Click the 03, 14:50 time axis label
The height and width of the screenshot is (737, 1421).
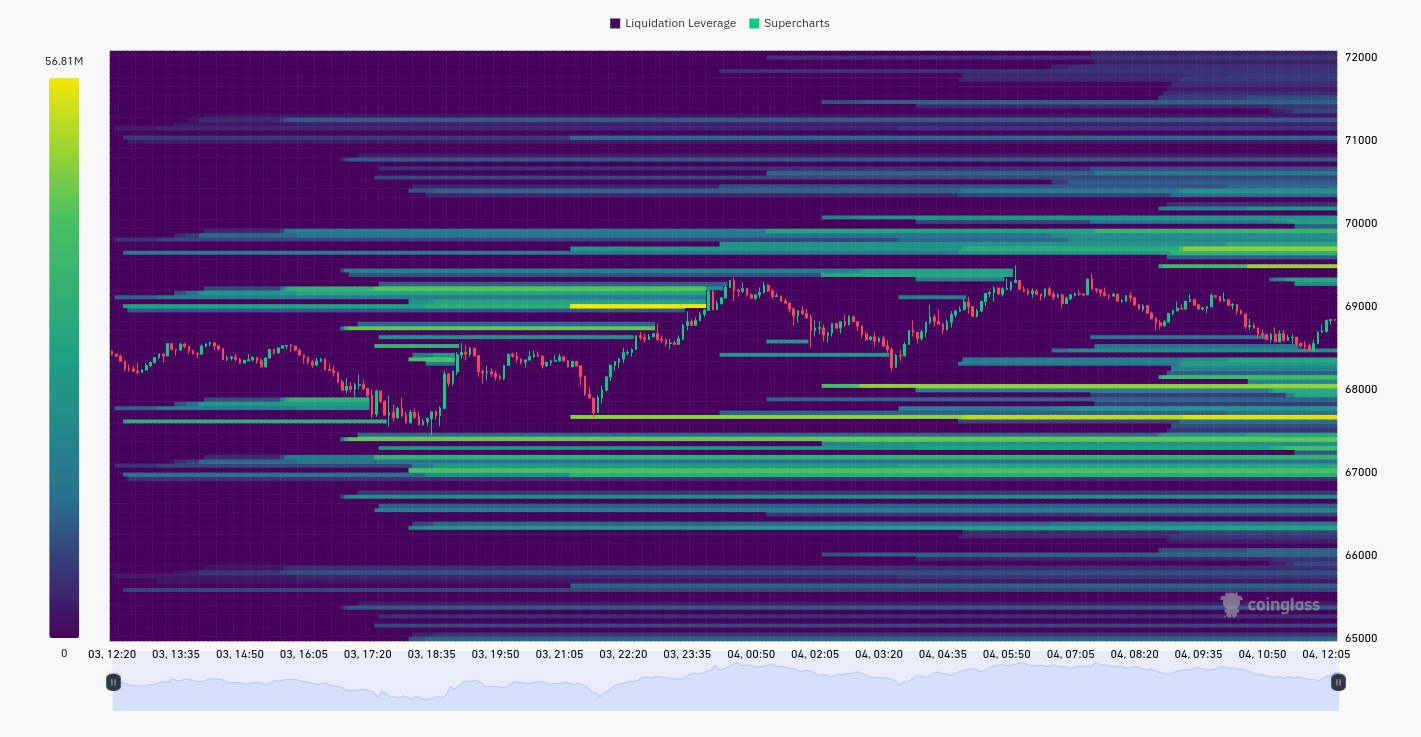click(240, 654)
